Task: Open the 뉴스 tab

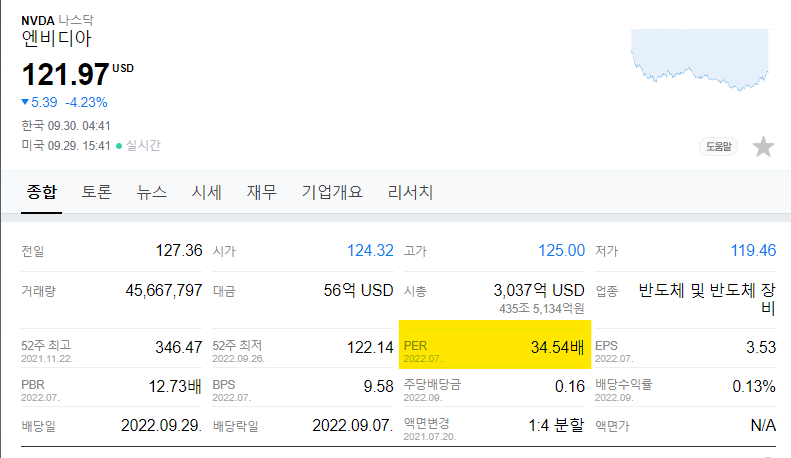Action: (x=151, y=192)
